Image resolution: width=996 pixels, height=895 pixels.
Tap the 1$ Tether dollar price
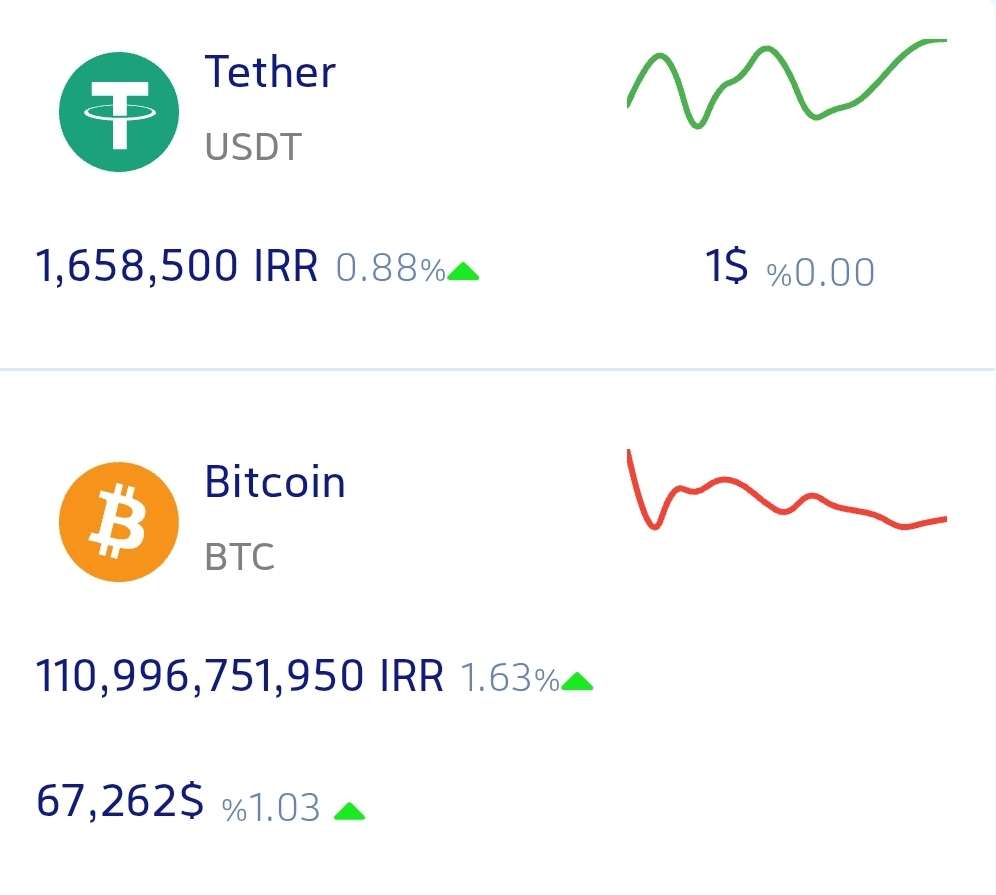click(727, 268)
